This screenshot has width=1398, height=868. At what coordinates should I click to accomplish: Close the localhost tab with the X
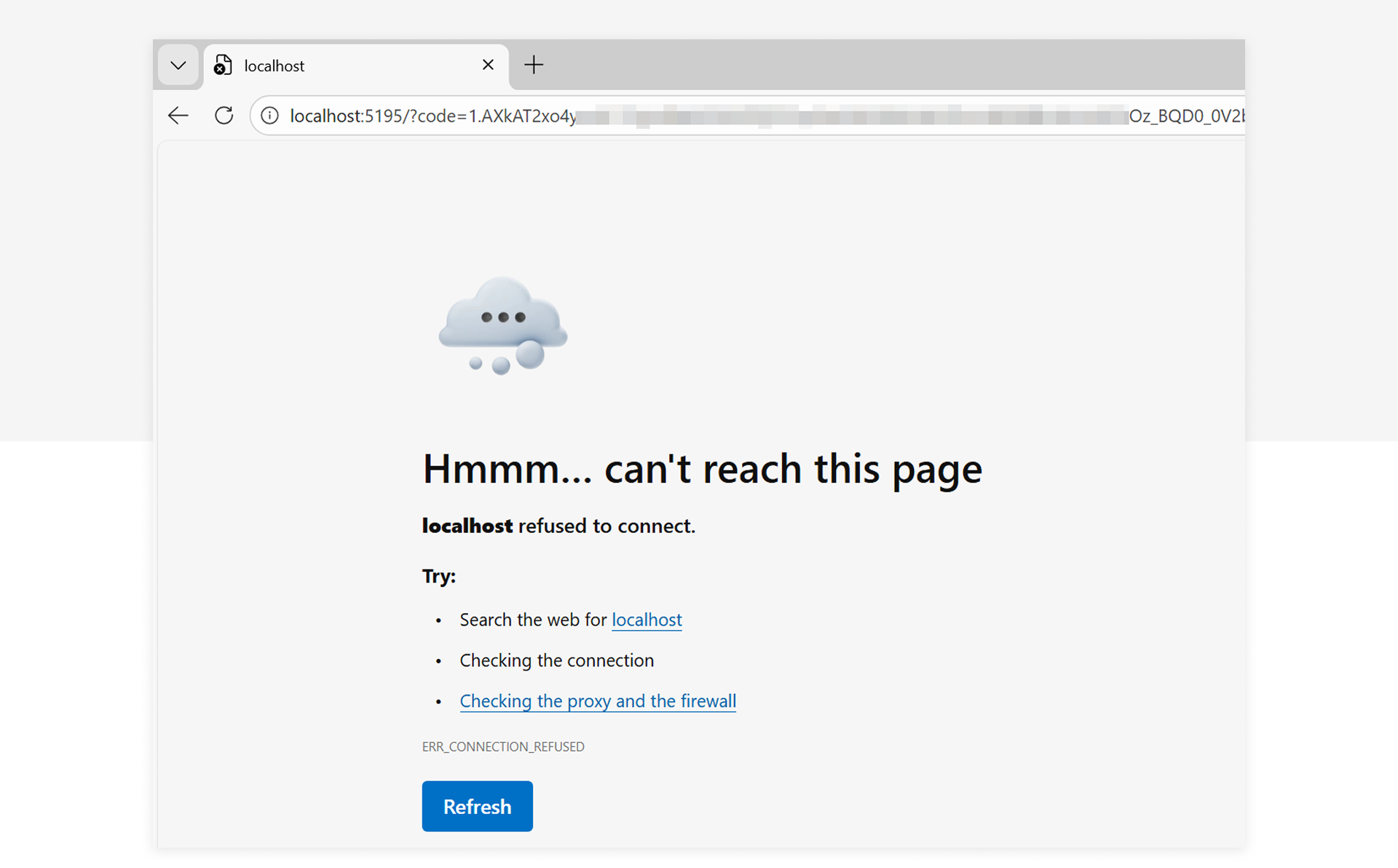click(487, 65)
